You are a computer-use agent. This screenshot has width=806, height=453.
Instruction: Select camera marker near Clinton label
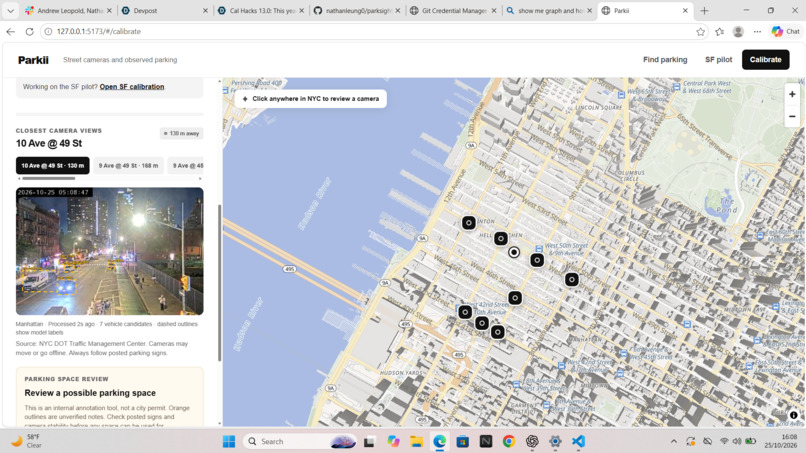[x=468, y=223]
